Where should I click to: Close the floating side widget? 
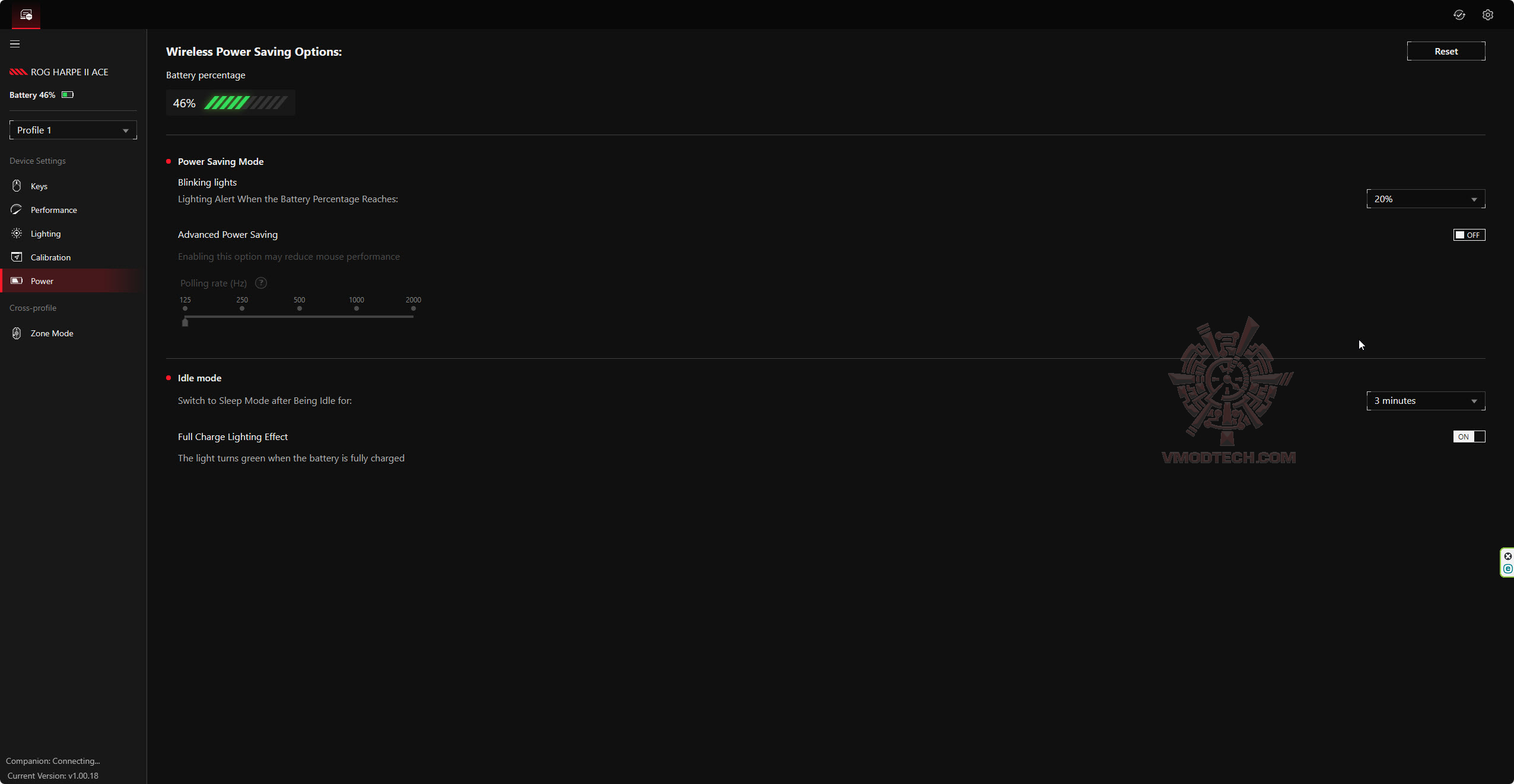(1507, 556)
